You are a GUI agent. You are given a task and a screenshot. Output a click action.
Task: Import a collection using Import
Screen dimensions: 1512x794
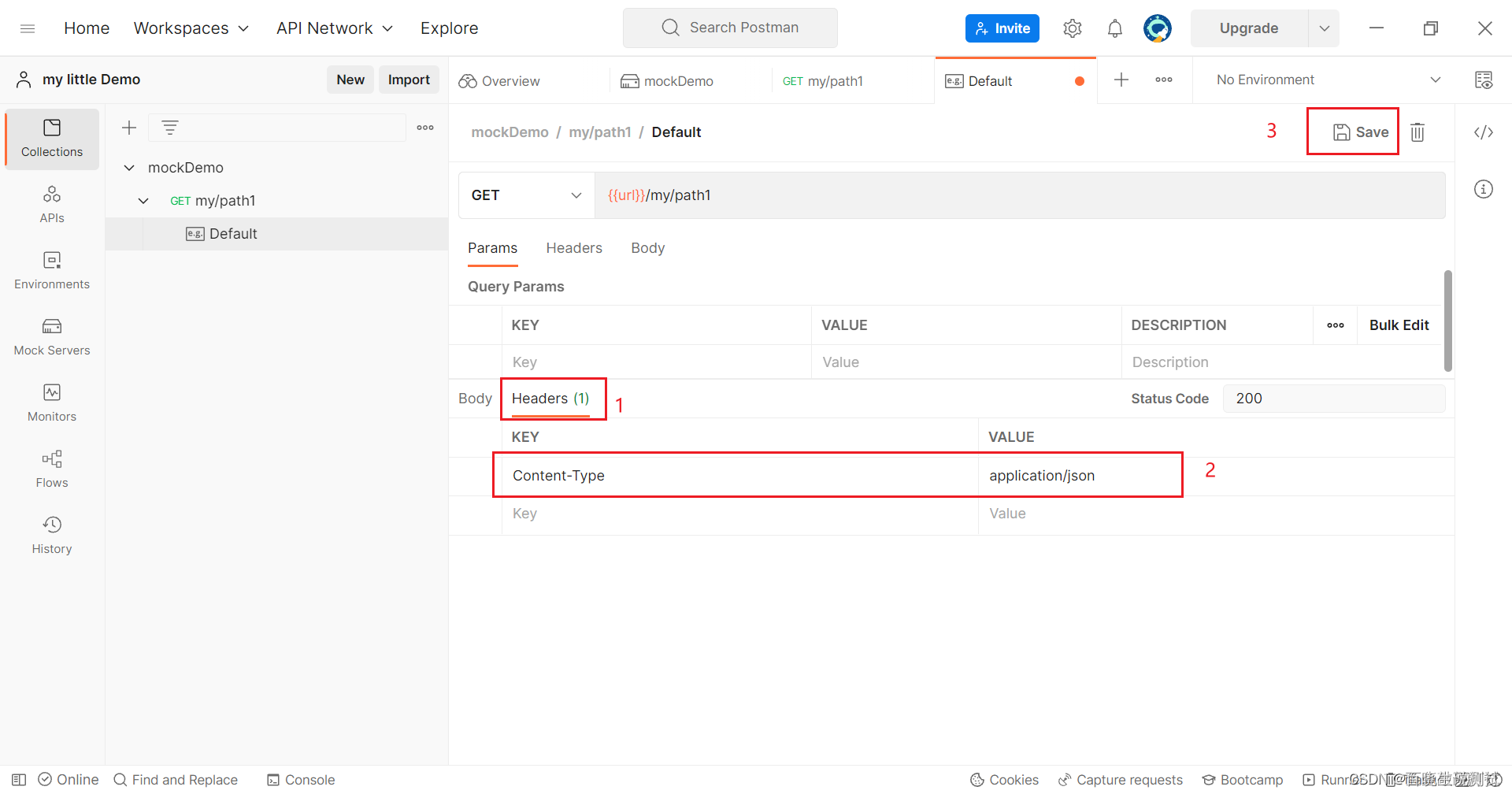coord(409,80)
